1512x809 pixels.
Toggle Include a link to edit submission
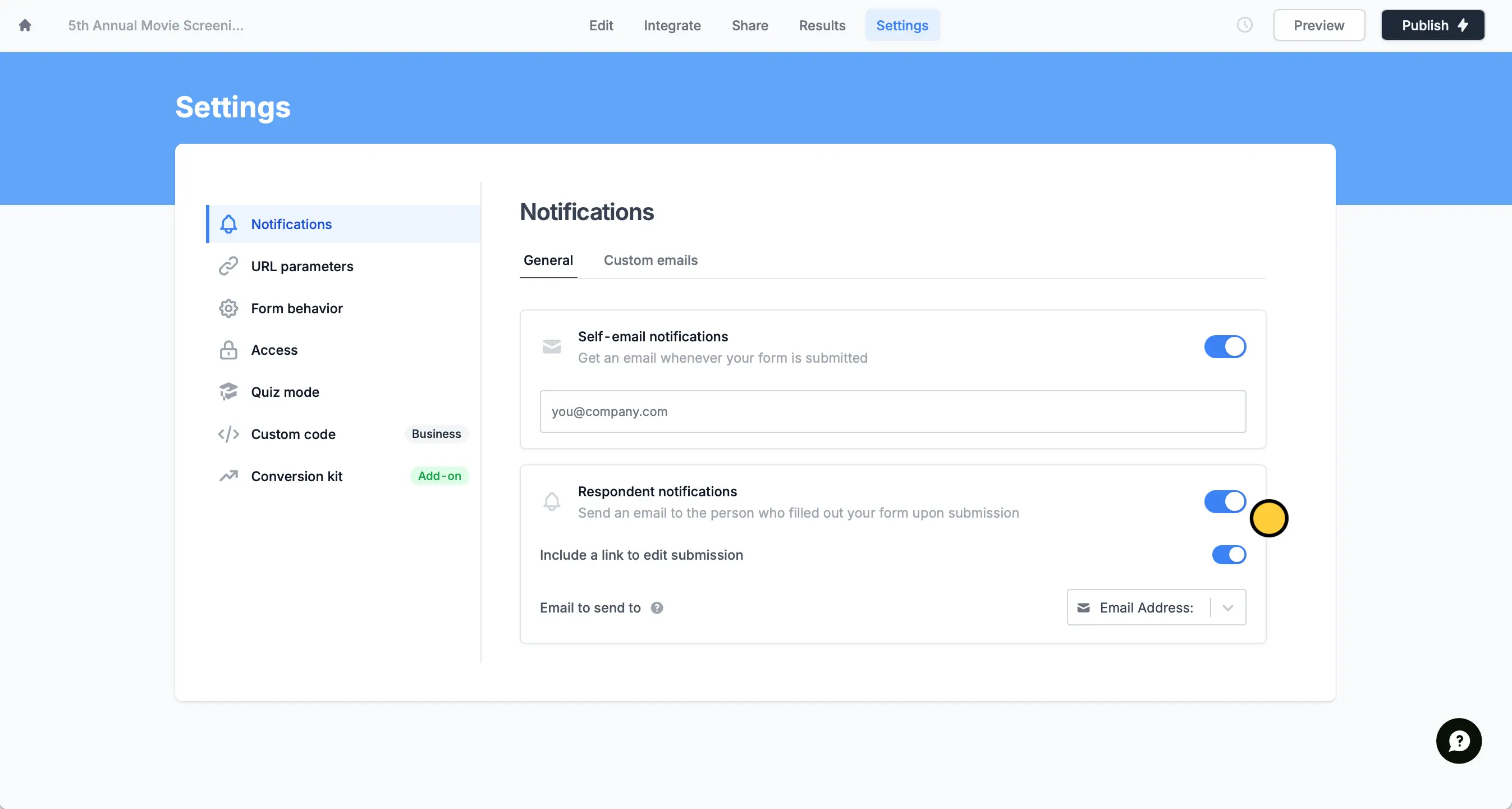(1229, 555)
